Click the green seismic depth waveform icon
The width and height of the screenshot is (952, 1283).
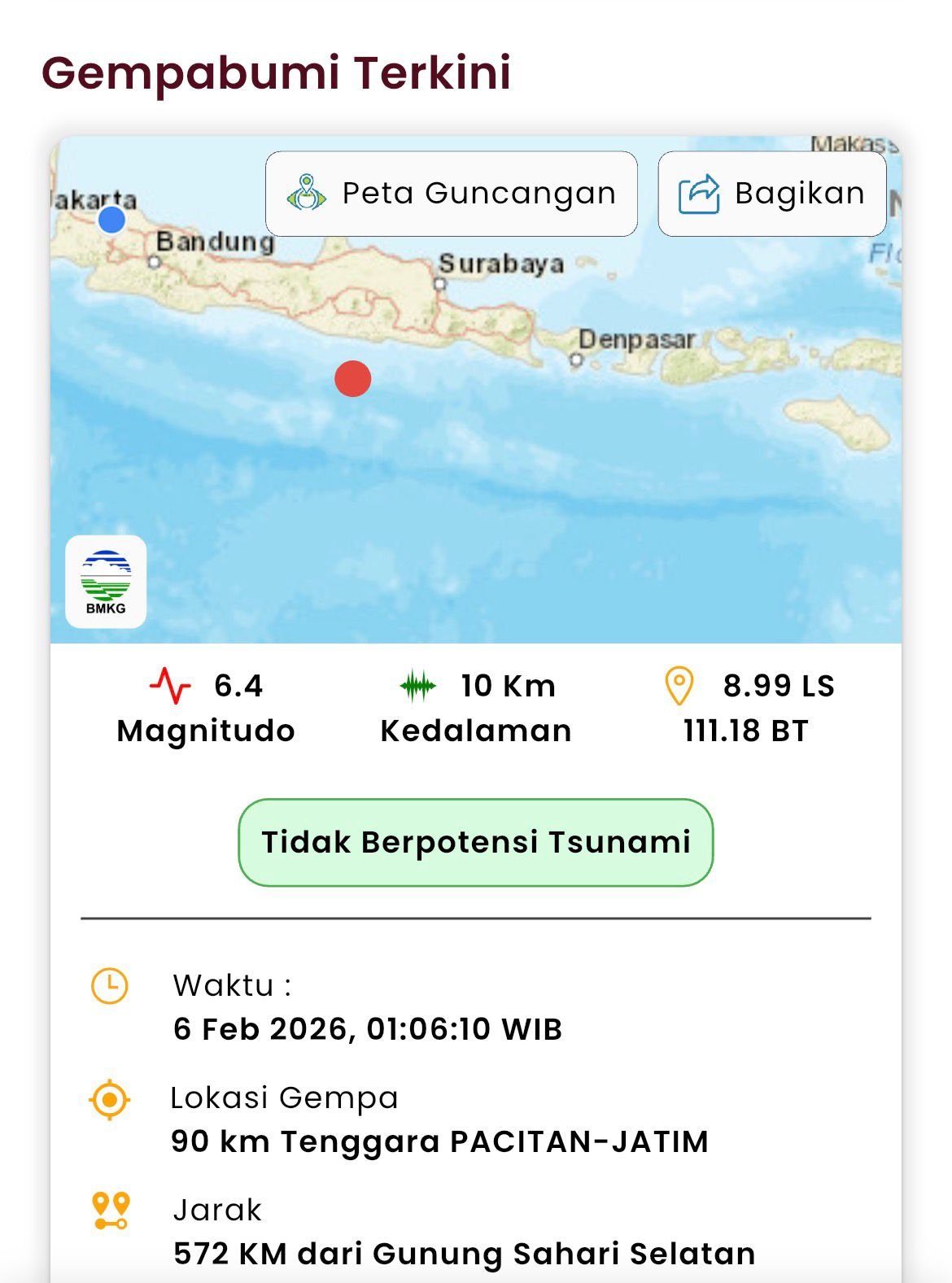coord(418,686)
